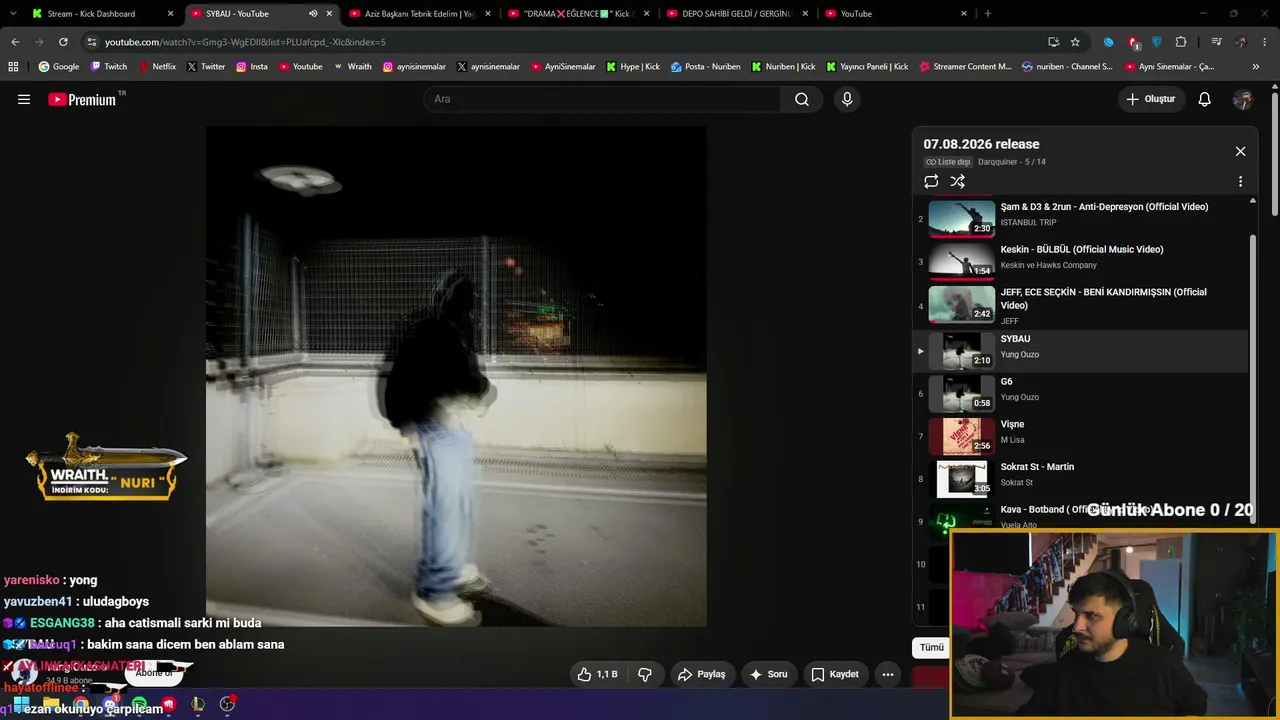Viewport: 1280px width, 720px height.
Task: Open the browser apps grid shortcut
Action: pyautogui.click(x=13, y=67)
